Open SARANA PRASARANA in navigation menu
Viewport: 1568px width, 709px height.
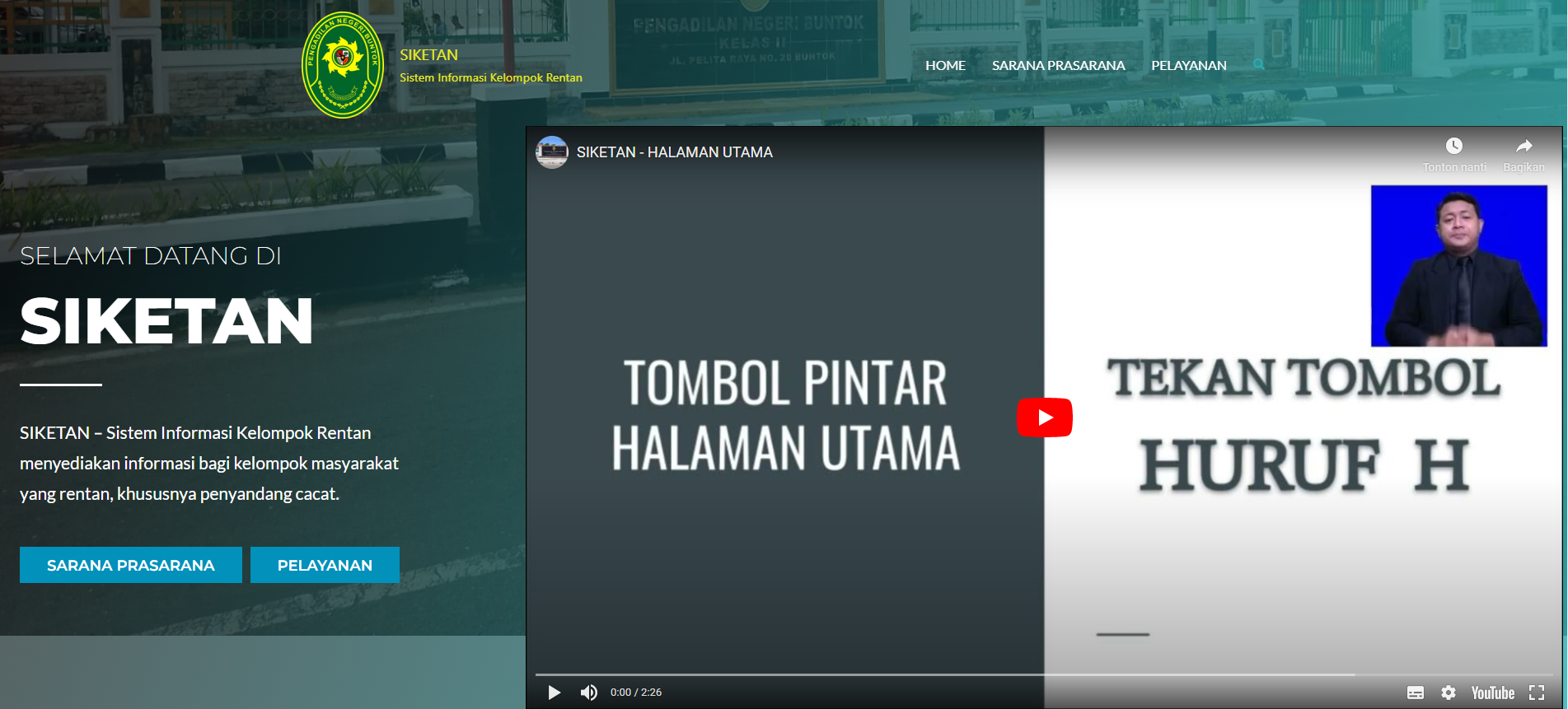pyautogui.click(x=1058, y=65)
